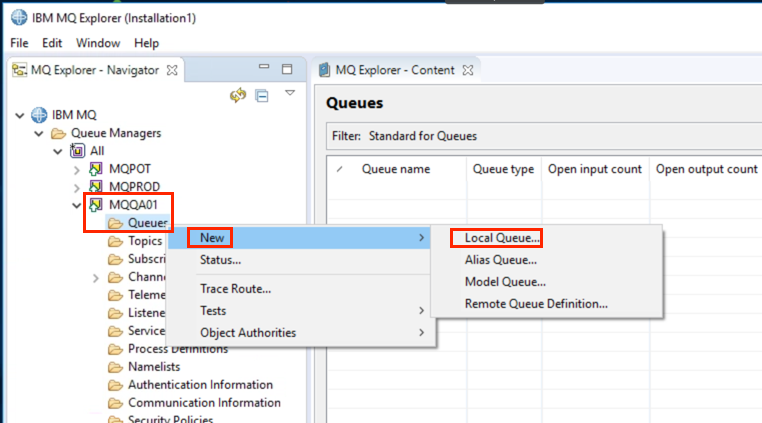
Task: Click the All set icon in tree
Action: (77, 151)
